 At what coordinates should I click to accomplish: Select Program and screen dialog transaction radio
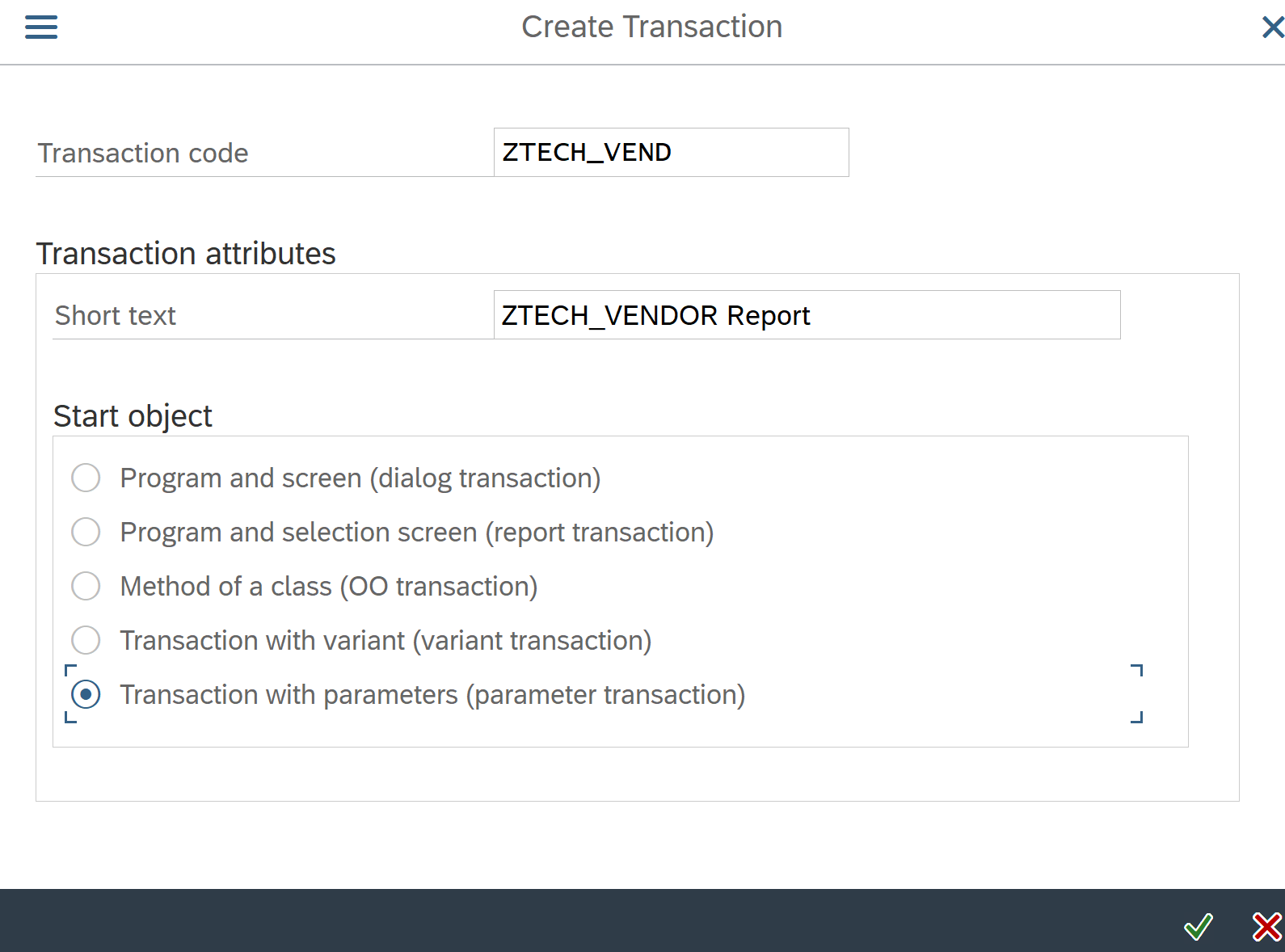(86, 478)
